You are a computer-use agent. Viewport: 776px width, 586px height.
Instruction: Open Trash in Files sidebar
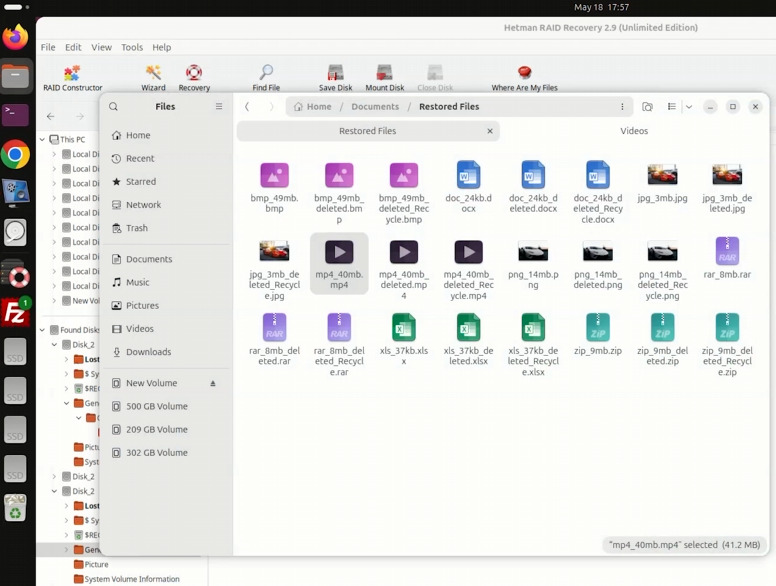pos(166,228)
